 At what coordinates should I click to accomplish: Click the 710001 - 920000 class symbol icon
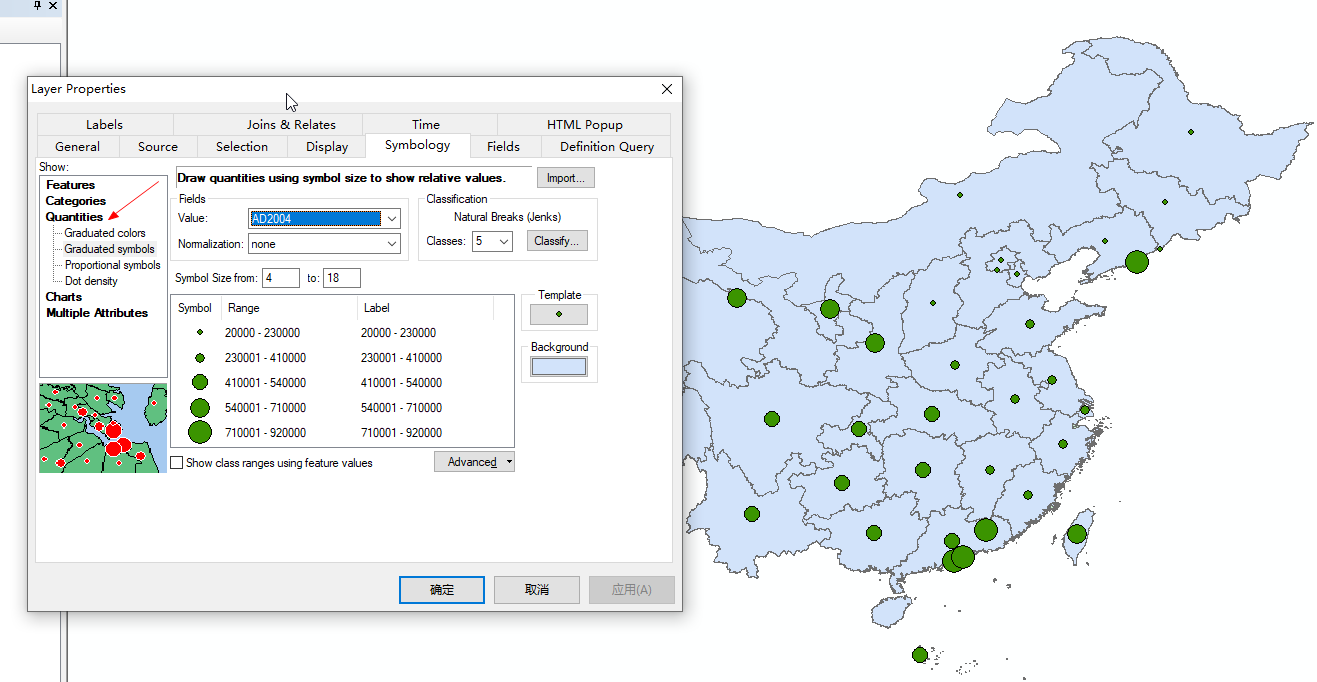point(200,432)
